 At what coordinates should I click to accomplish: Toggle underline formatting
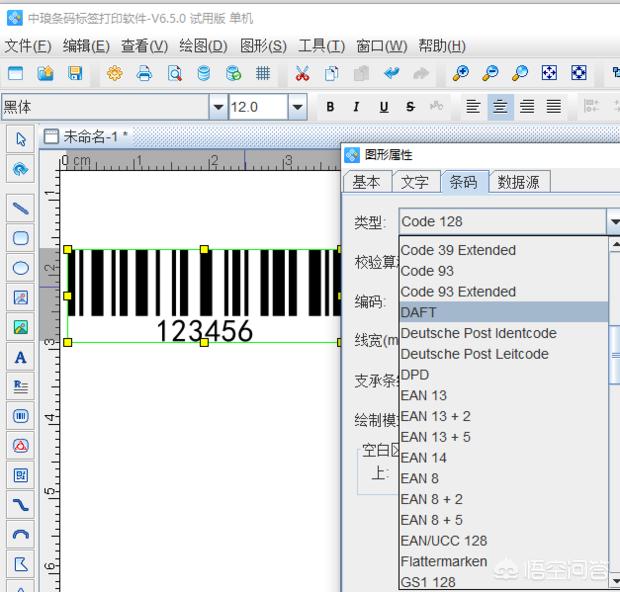(384, 107)
